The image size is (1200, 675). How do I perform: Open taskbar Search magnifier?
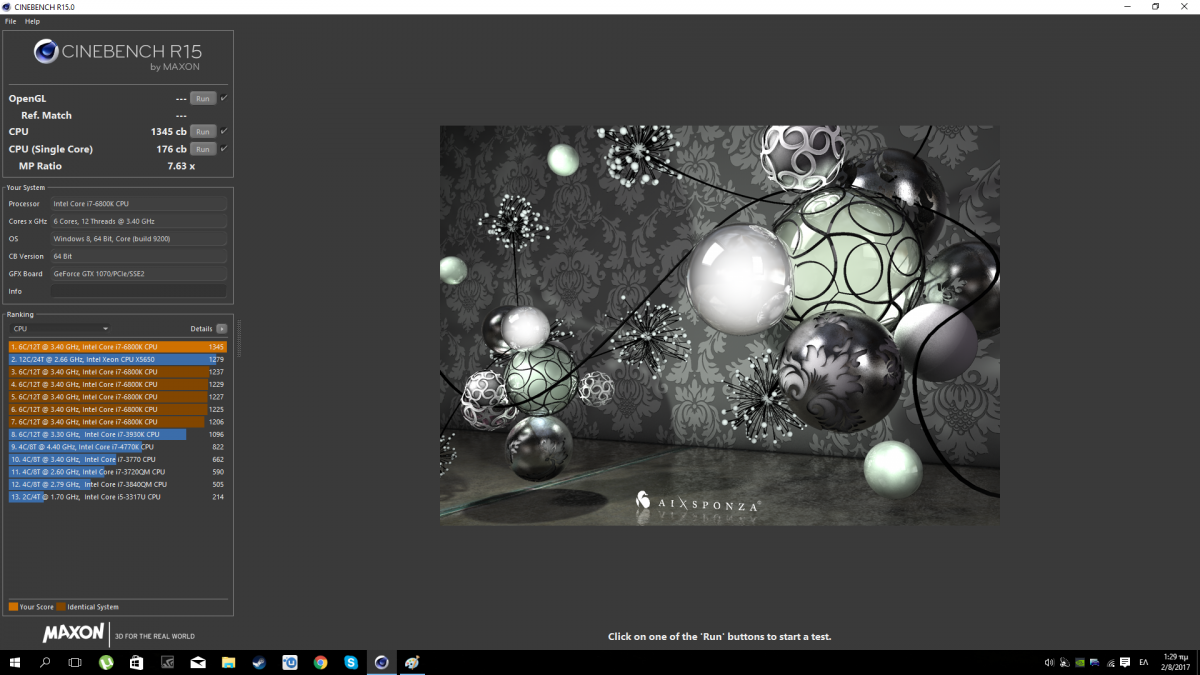[45, 662]
